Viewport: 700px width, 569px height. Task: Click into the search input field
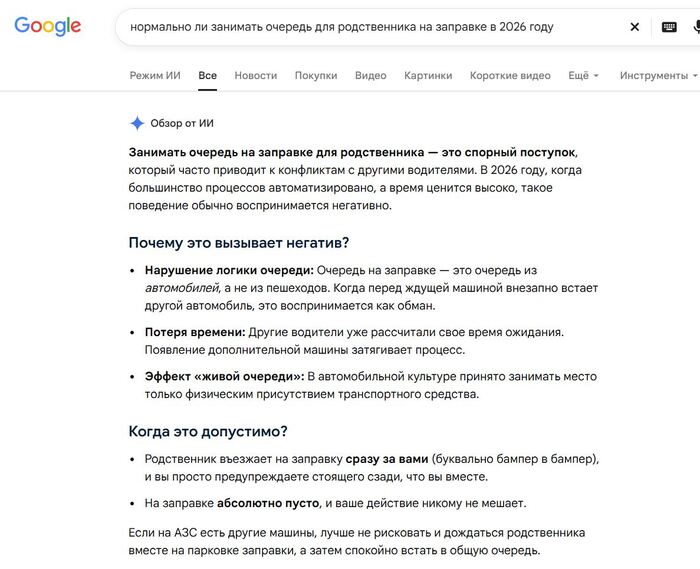pyautogui.click(x=371, y=27)
